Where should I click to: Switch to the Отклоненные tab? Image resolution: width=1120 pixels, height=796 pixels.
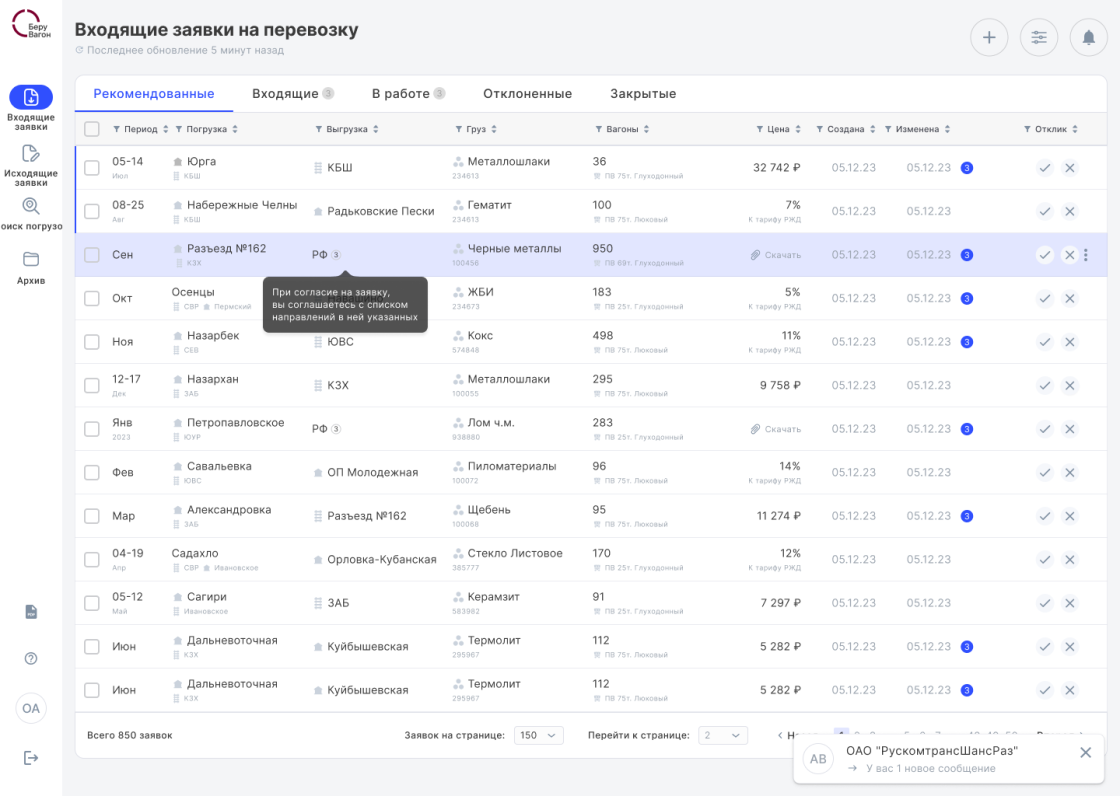coord(527,94)
